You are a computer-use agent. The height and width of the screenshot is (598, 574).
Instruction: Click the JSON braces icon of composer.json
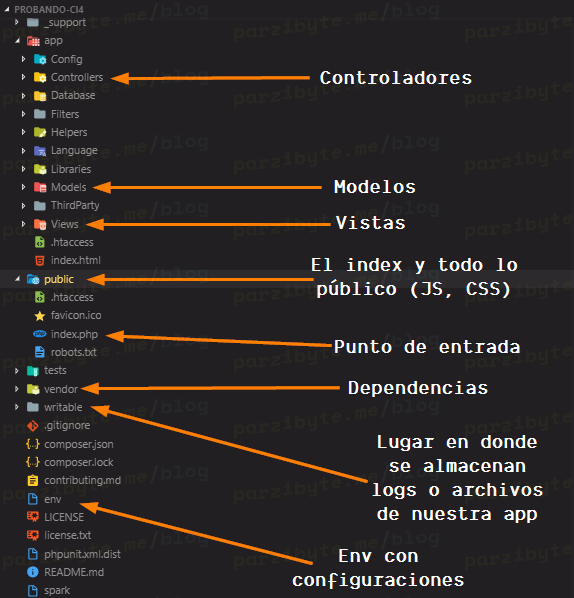(33, 444)
